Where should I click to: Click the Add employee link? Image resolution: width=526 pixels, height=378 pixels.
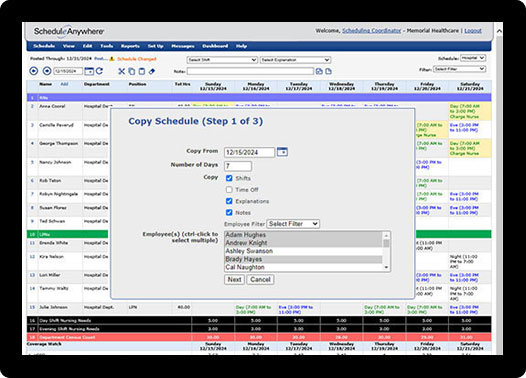(64, 84)
